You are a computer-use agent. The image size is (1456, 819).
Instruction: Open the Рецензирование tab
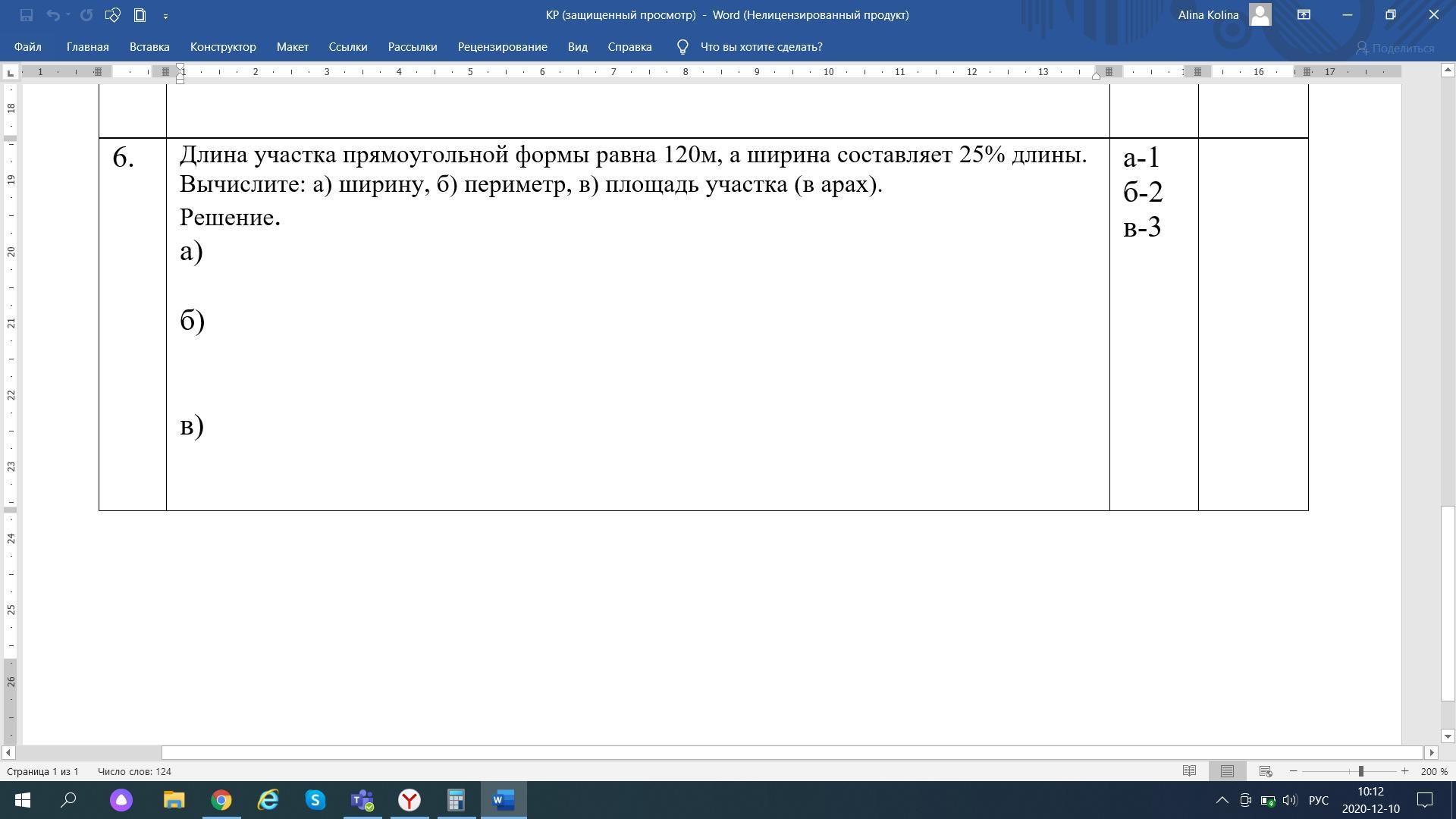tap(502, 47)
